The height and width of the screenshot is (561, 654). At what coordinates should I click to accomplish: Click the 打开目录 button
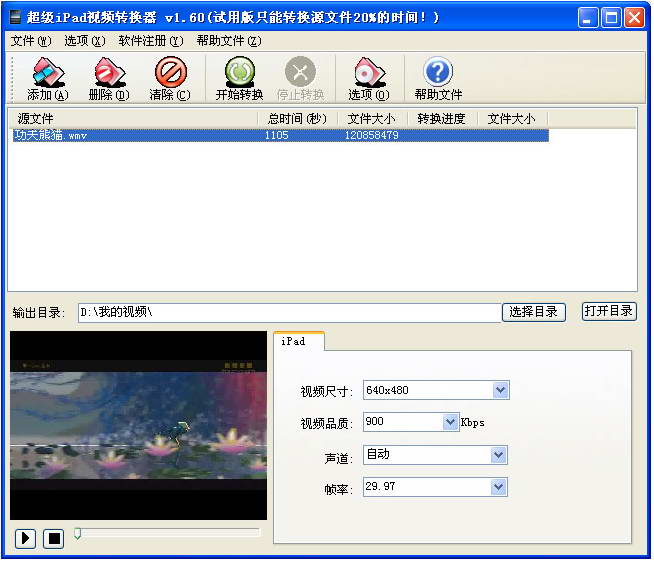point(609,311)
